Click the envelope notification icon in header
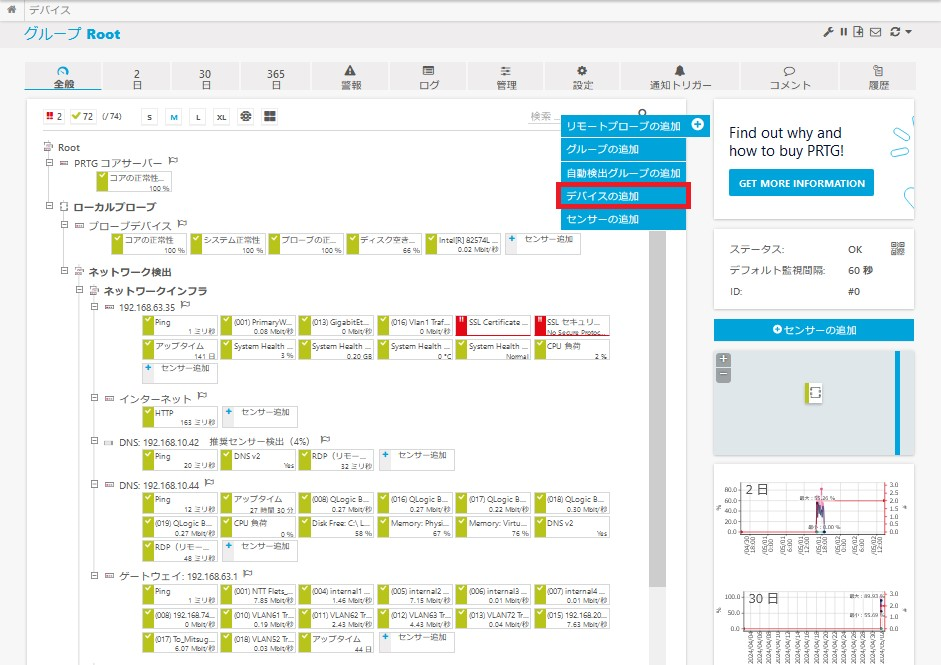Viewport: 941px width, 665px height. pos(876,32)
